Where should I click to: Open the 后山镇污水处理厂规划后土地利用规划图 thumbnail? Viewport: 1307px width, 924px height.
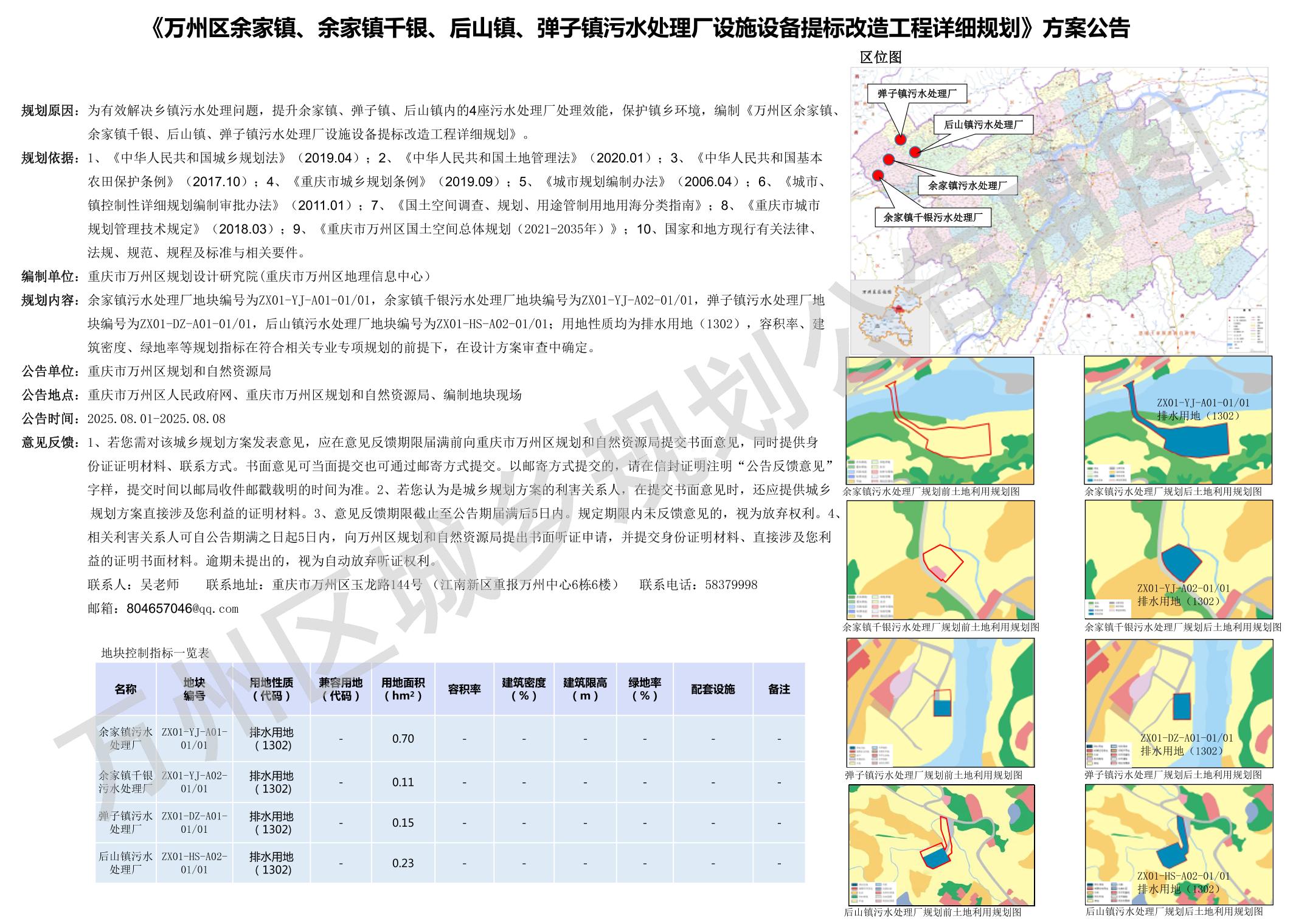coord(1179,845)
